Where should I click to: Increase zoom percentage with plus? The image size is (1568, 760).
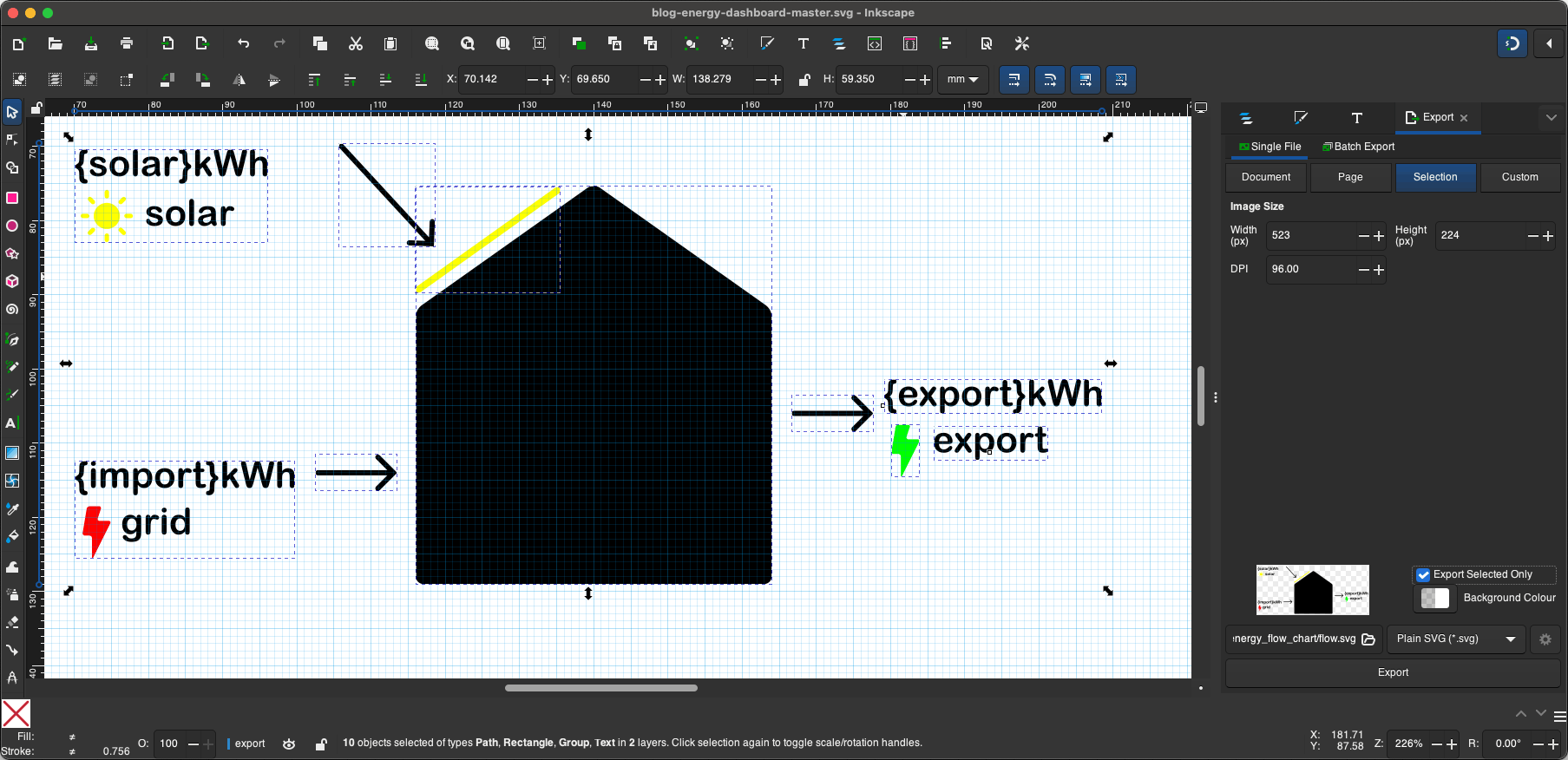point(1452,744)
